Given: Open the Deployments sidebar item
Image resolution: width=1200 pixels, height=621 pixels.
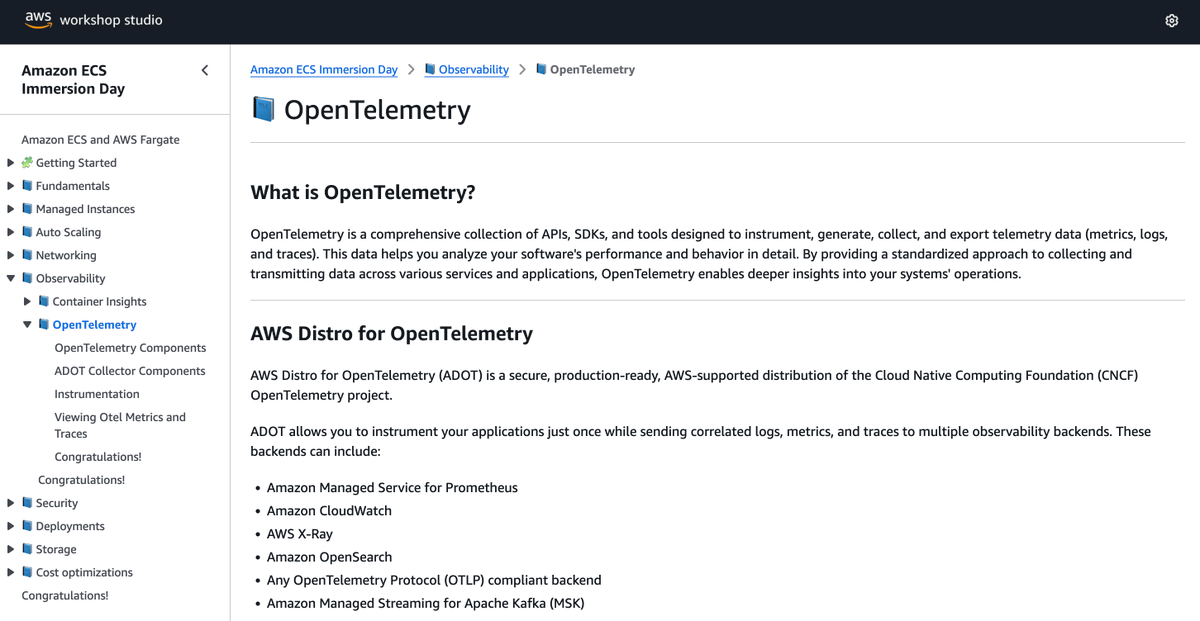Looking at the screenshot, I should pos(70,526).
